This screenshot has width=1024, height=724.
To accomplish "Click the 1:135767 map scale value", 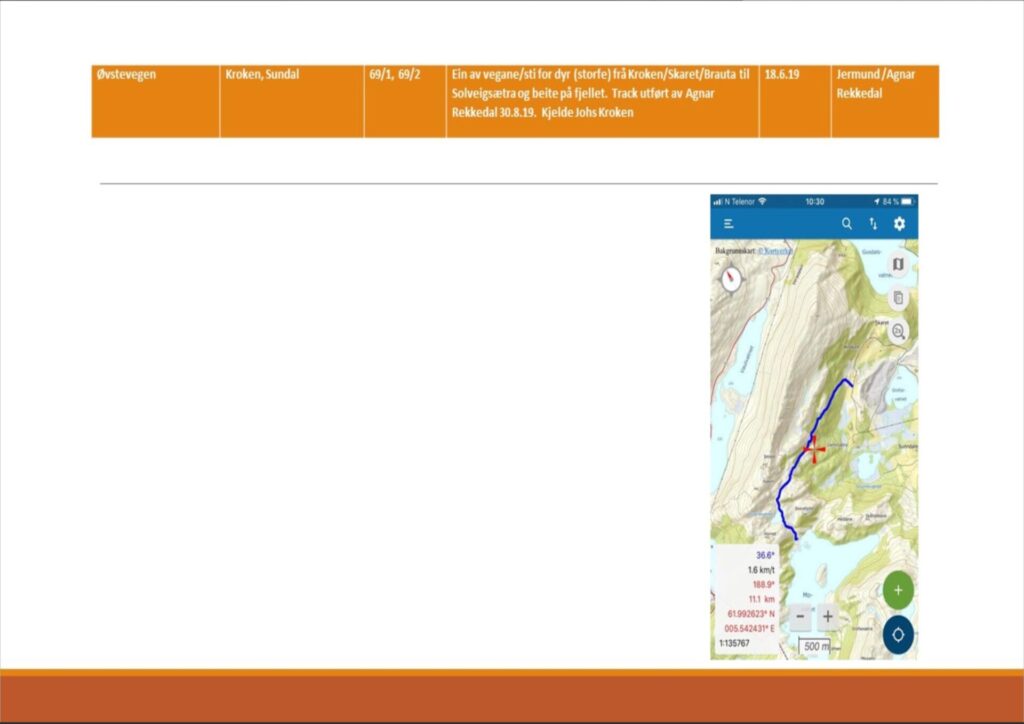I will coord(735,644).
